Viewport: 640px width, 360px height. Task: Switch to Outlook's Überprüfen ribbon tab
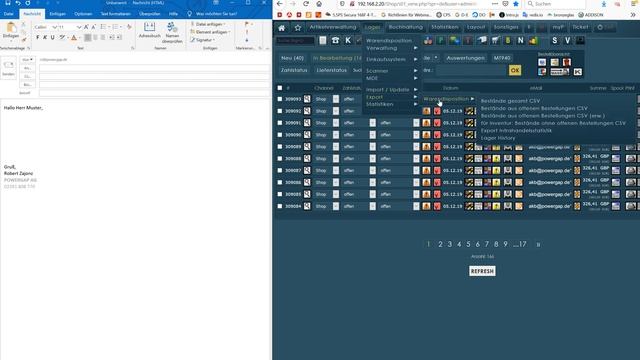click(149, 13)
